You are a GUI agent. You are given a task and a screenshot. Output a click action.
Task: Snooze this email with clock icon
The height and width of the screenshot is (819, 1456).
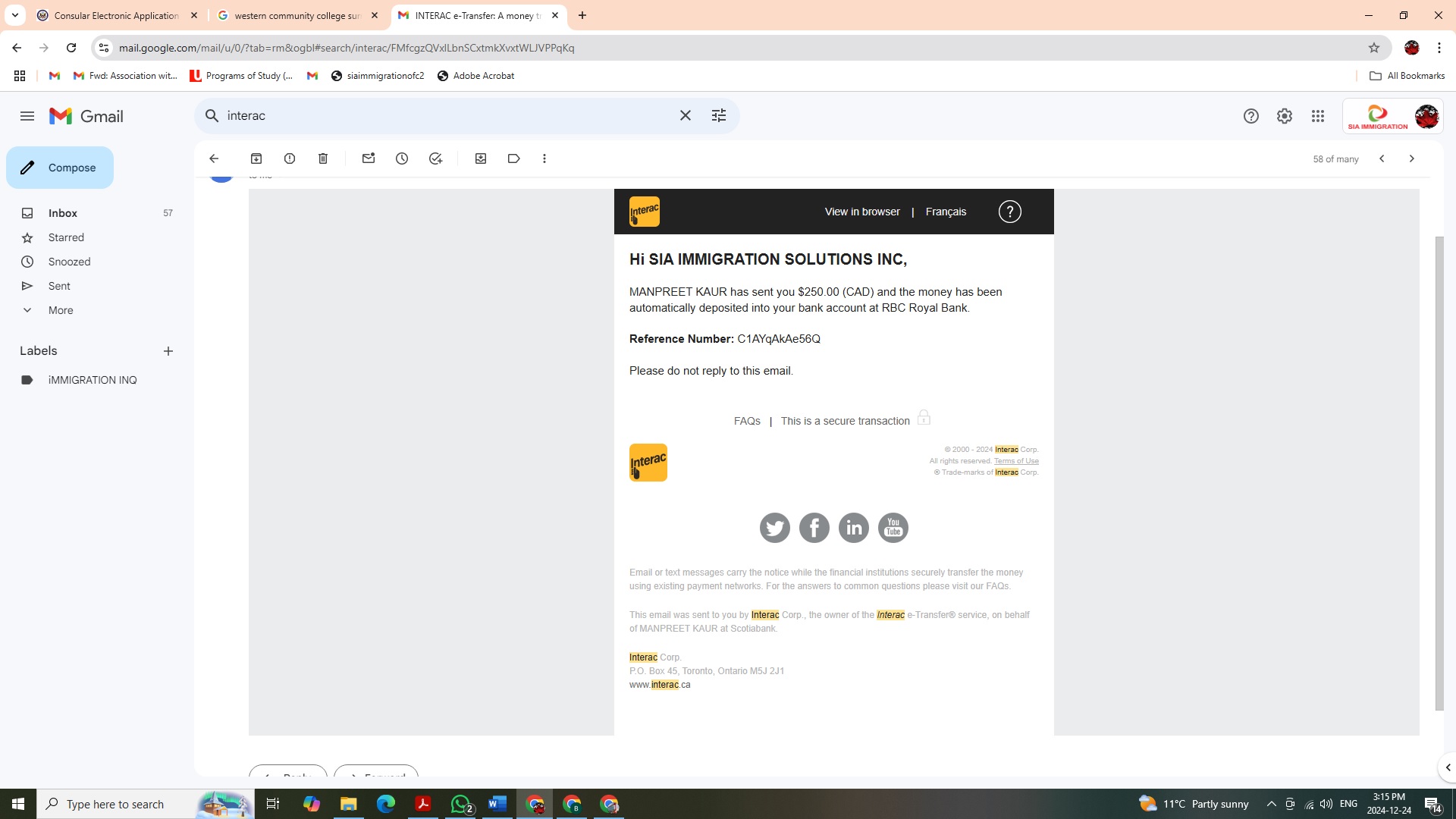tap(402, 158)
